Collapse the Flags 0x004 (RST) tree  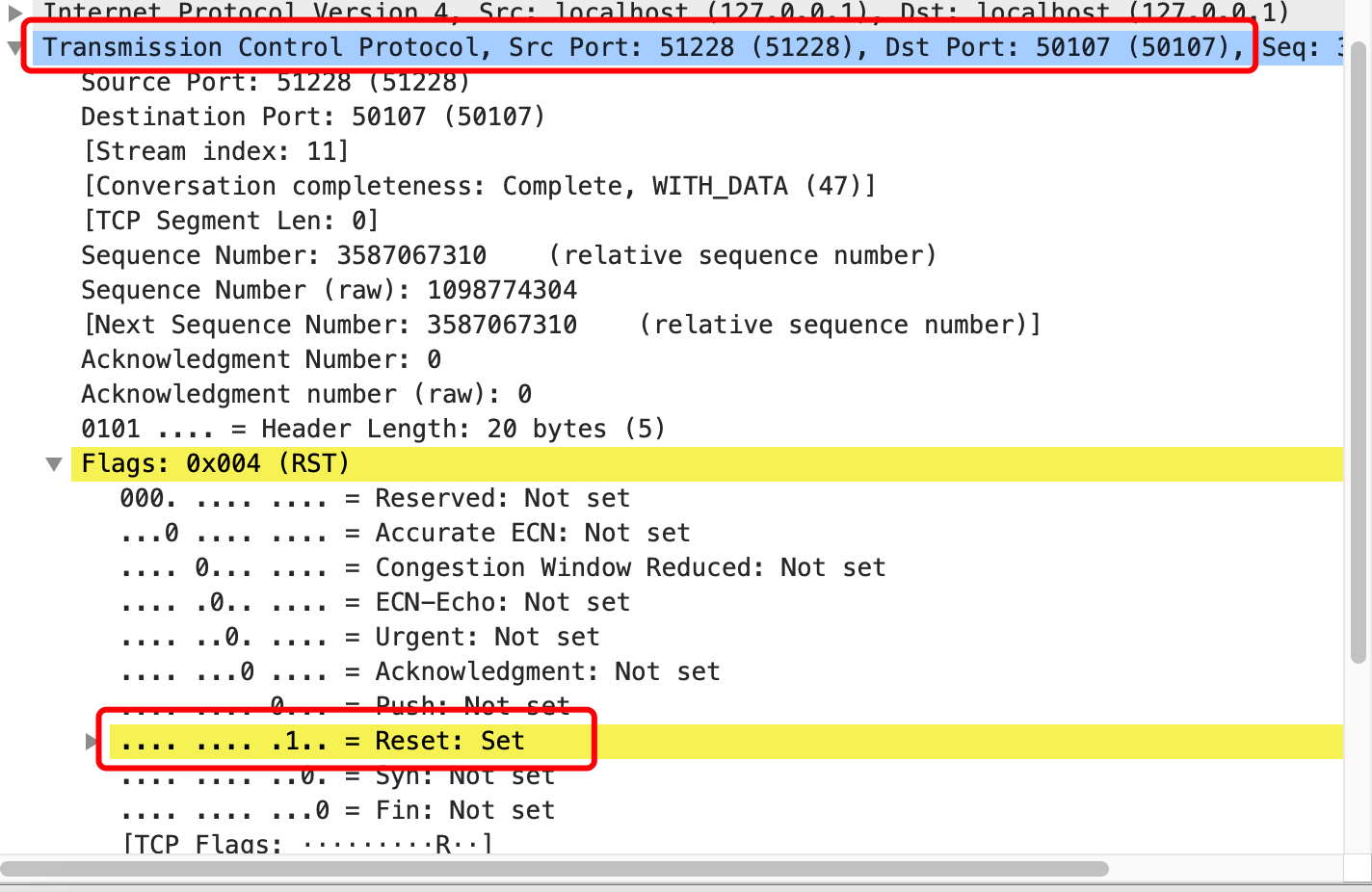[55, 464]
